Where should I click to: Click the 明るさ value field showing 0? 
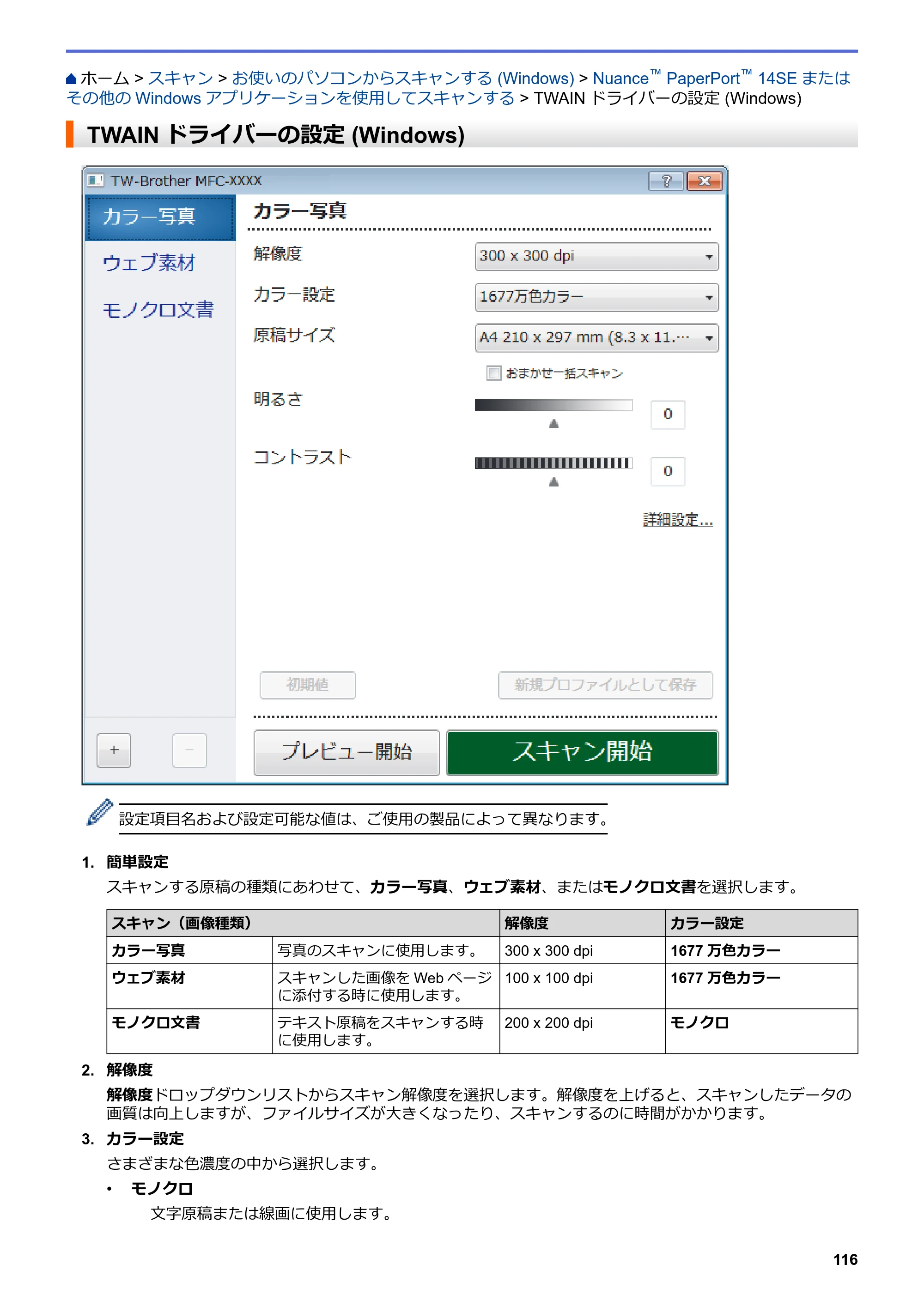(667, 414)
